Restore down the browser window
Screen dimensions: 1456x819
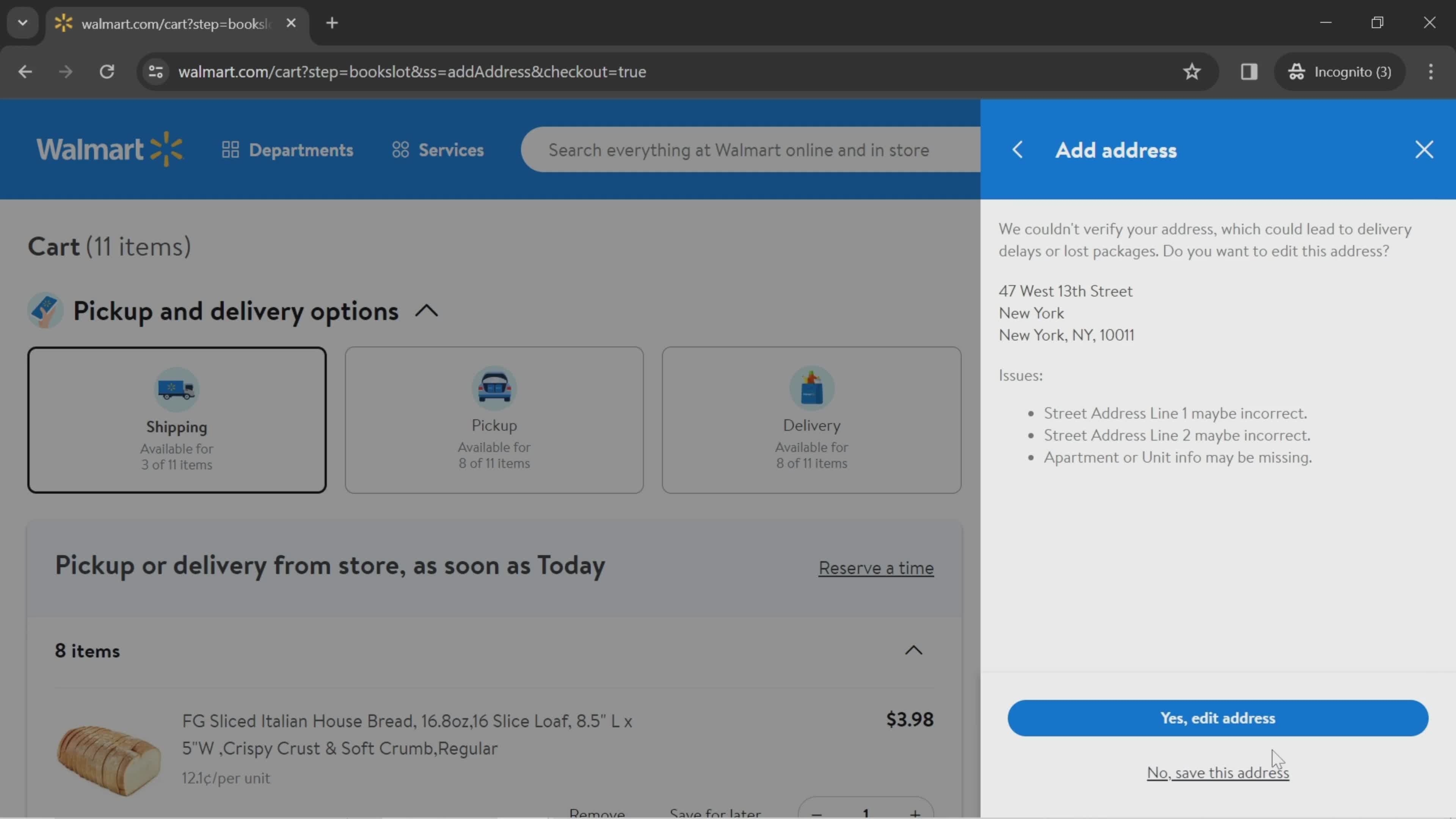(x=1378, y=23)
